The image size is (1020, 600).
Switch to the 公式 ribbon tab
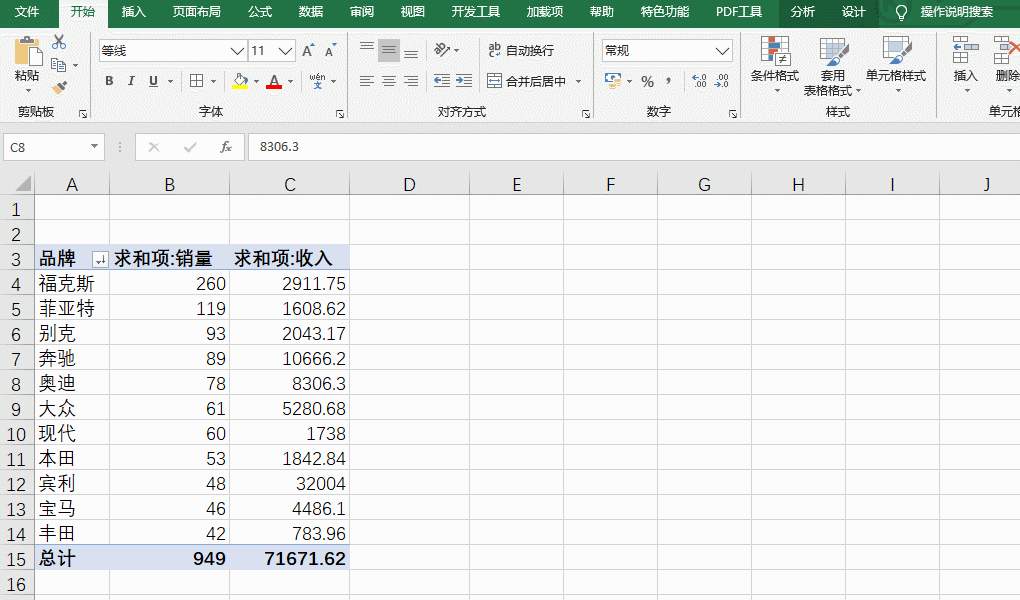pos(260,12)
